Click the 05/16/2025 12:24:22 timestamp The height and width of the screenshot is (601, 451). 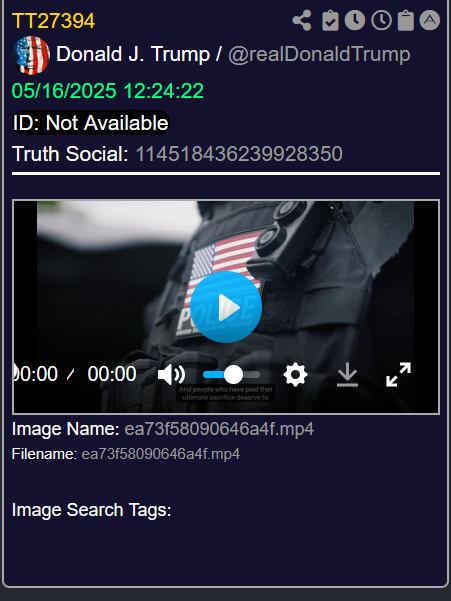(108, 91)
